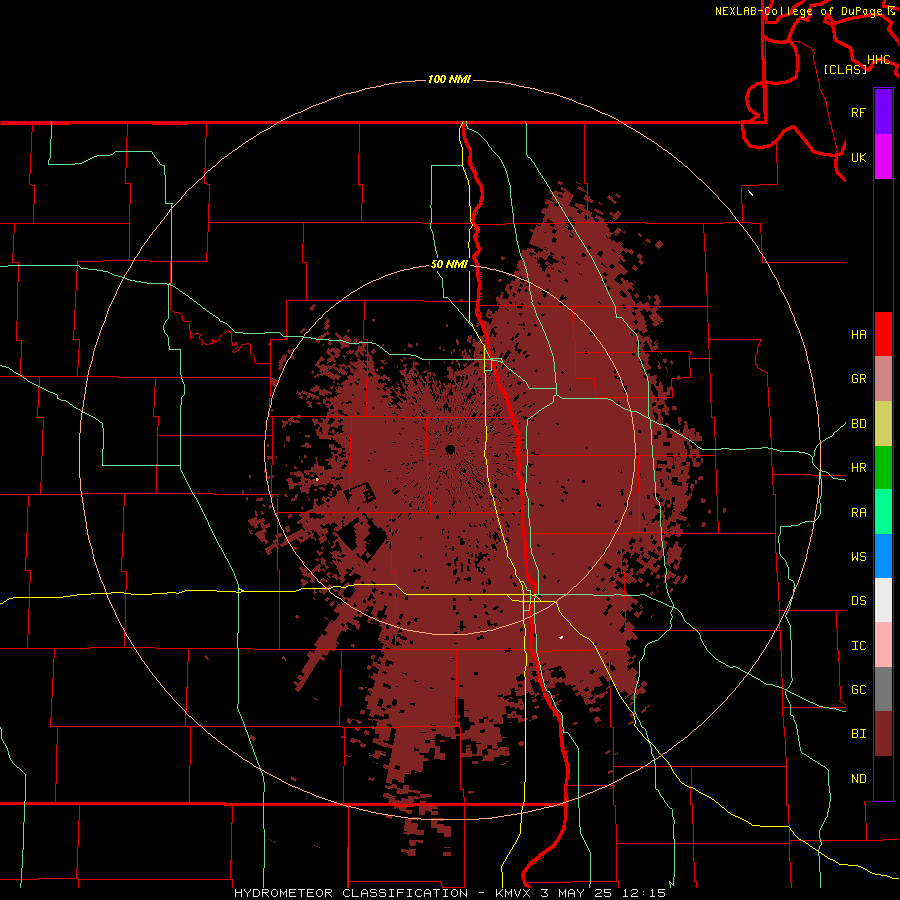Click the HR green legend swatch
Viewport: 900px width, 900px height.
883,467
